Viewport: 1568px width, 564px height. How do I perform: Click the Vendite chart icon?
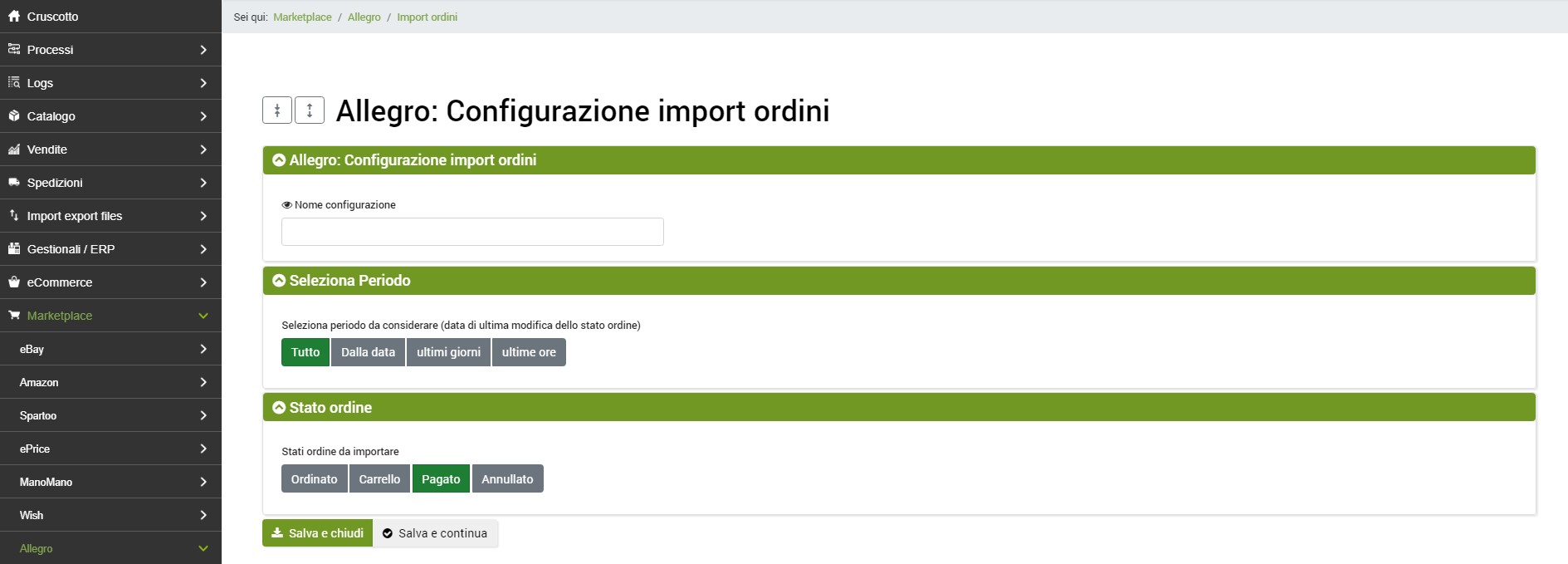point(14,150)
